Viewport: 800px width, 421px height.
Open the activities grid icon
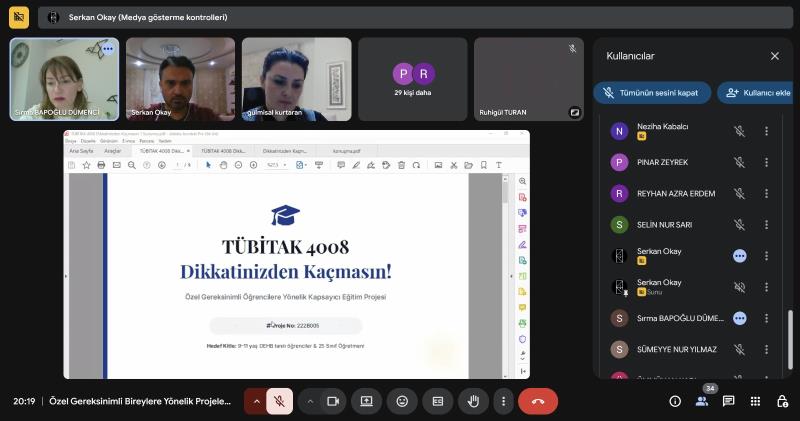[x=755, y=401]
